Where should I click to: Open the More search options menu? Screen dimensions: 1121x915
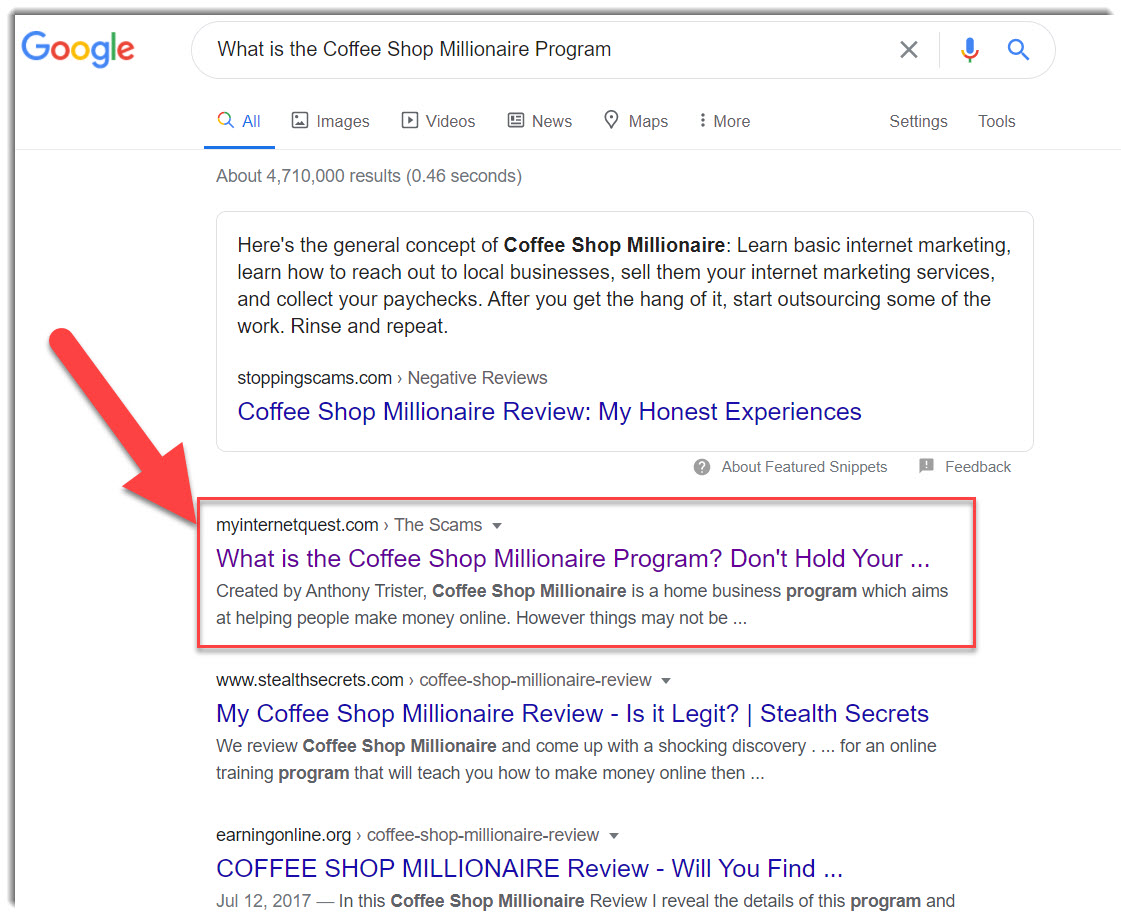pos(725,121)
